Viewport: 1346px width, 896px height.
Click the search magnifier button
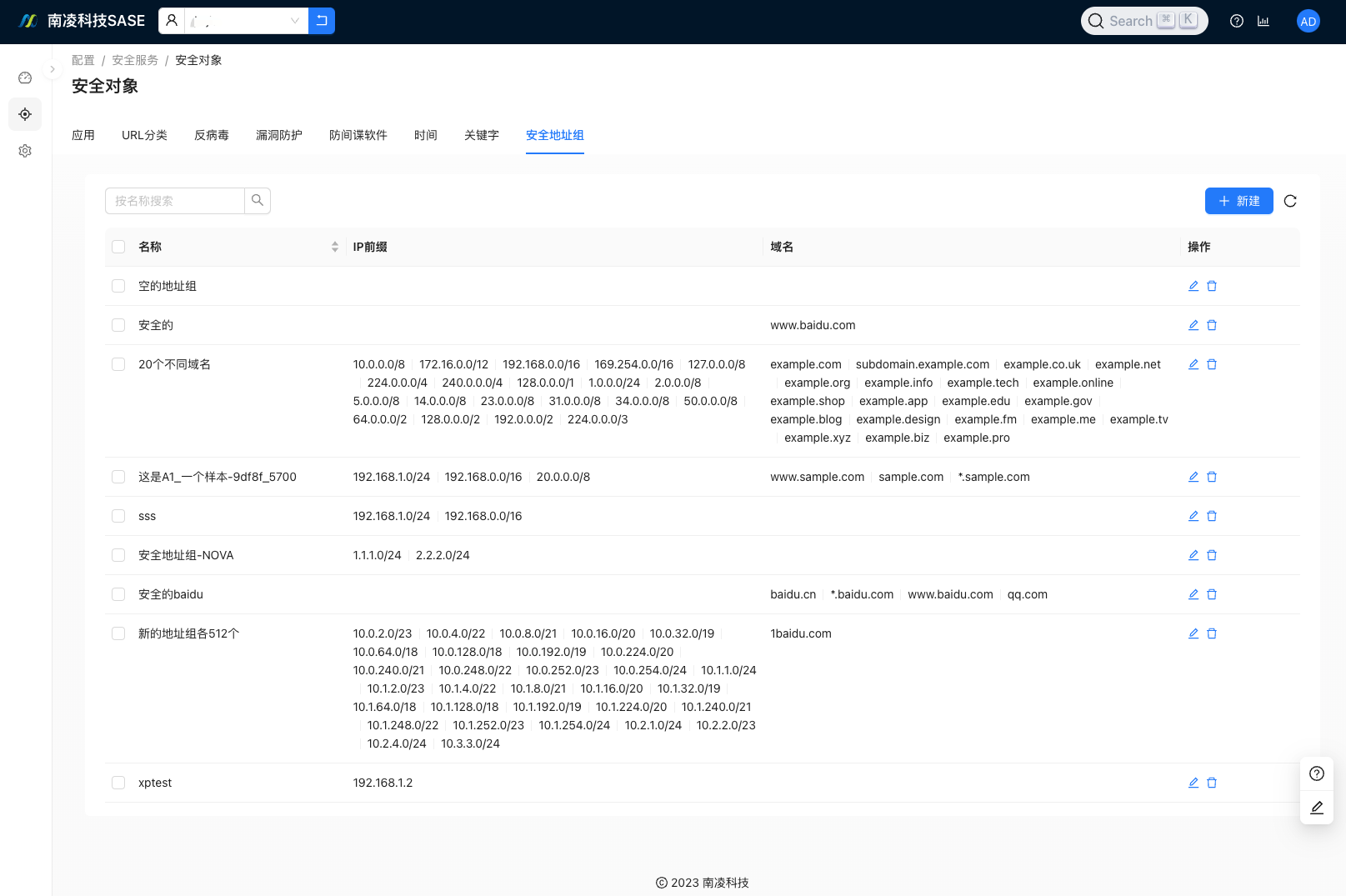(x=258, y=201)
